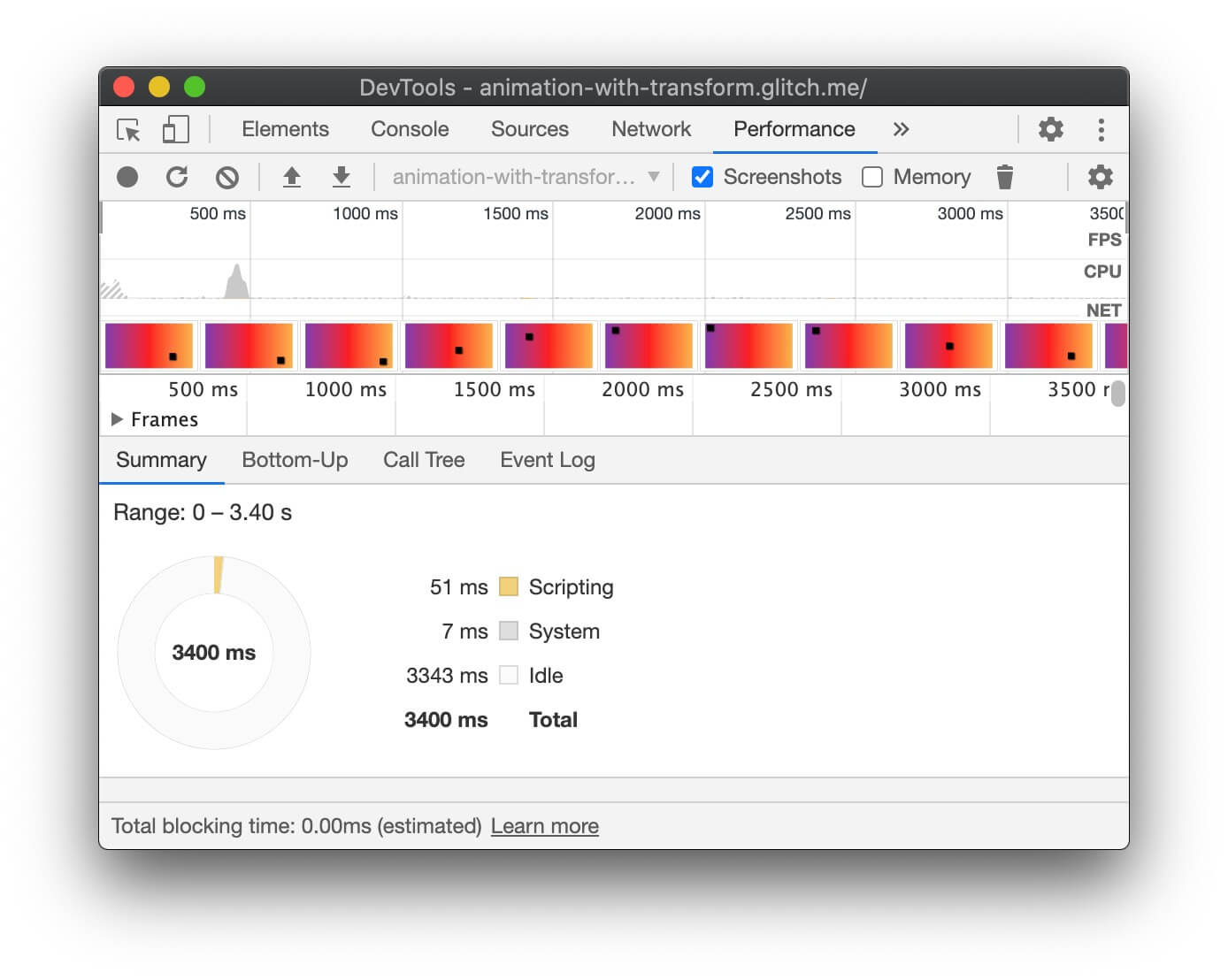The height and width of the screenshot is (980, 1228).
Task: Click the record performance profile button
Action: (x=127, y=177)
